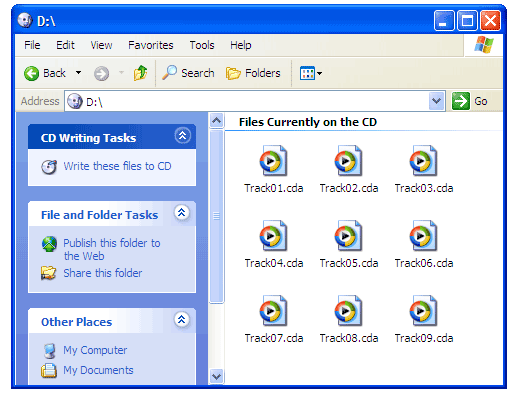Select the Track09.cda file icon
This screenshot has width=527, height=399.
pos(423,311)
